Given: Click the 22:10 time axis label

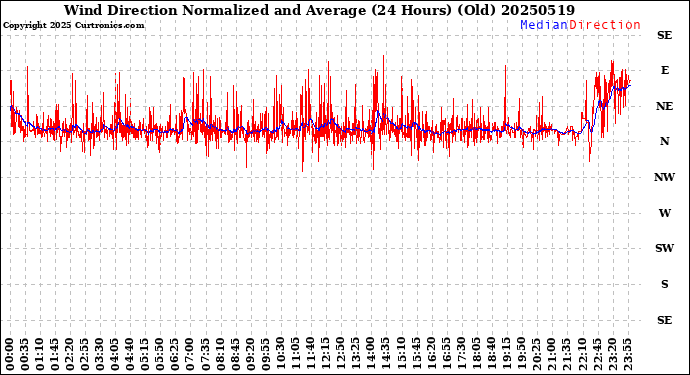Looking at the screenshot, I should click(582, 355).
